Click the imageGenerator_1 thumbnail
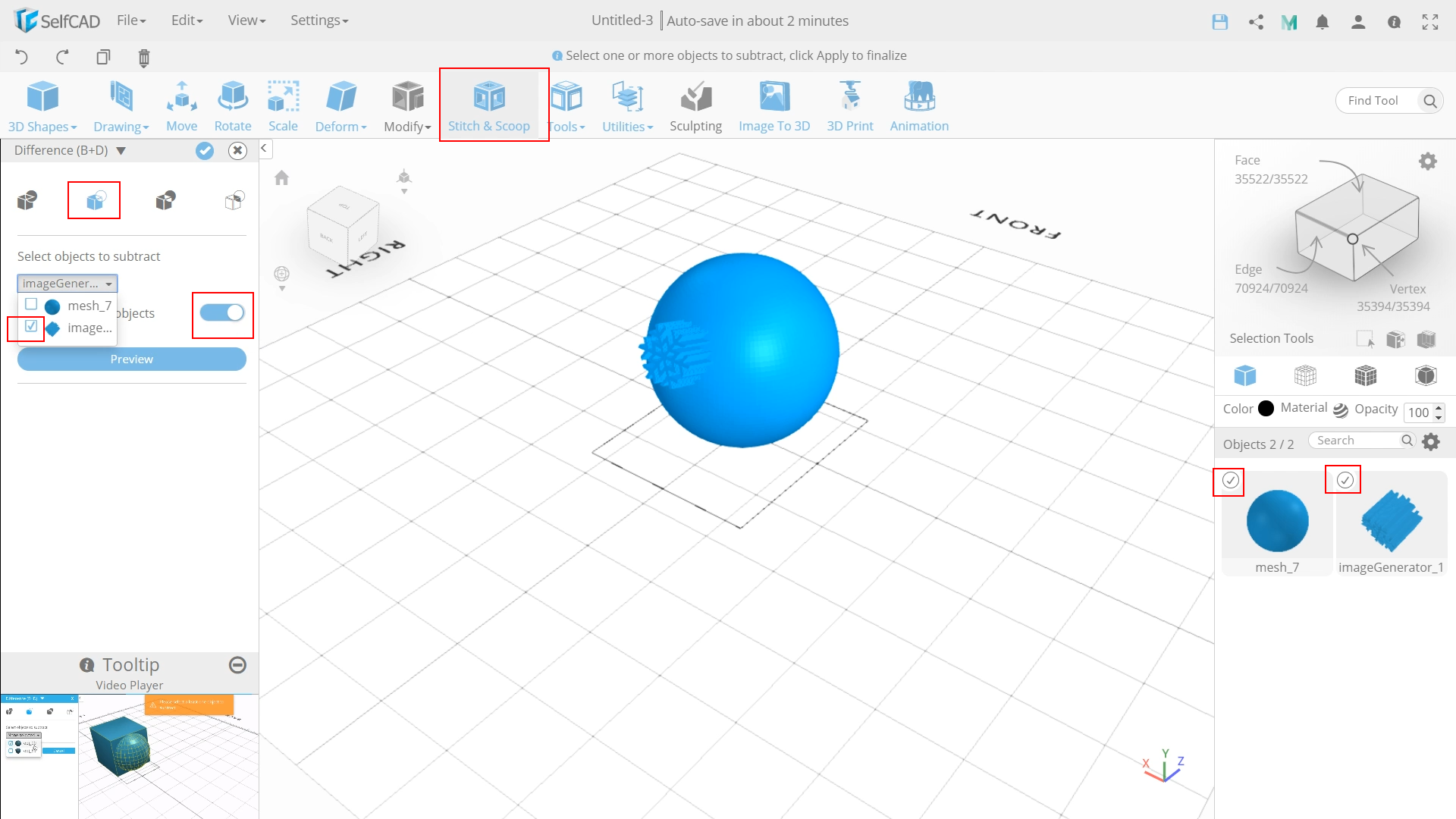This screenshot has width=1456, height=819. tap(1392, 520)
